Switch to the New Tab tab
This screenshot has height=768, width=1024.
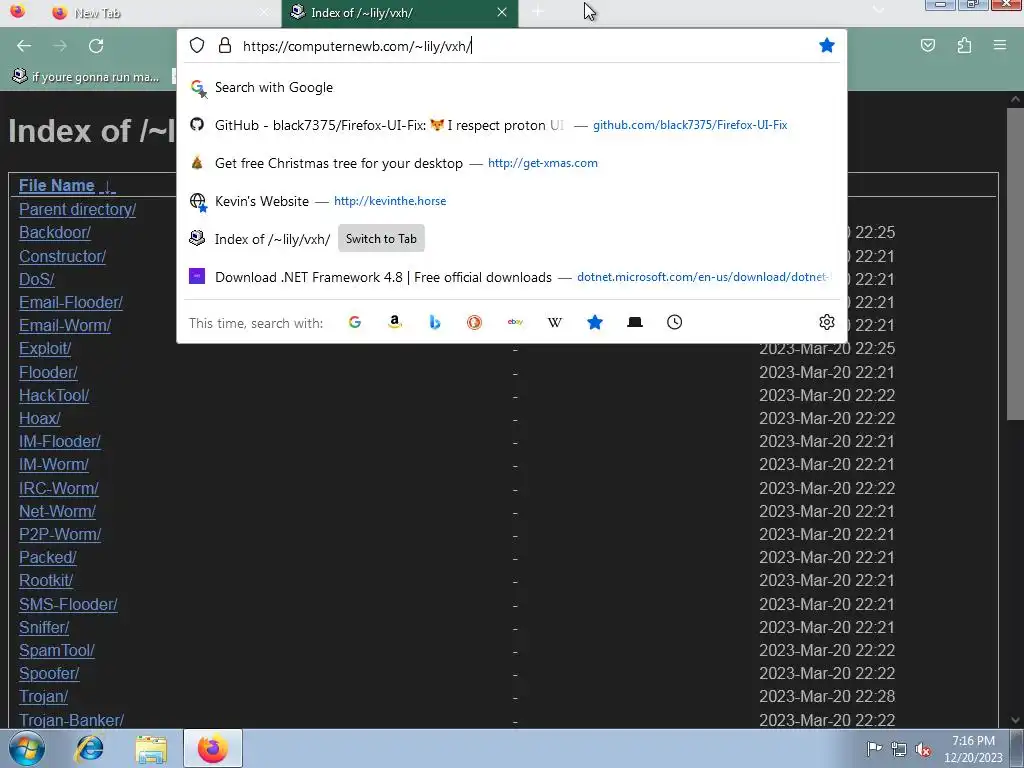[161, 12]
